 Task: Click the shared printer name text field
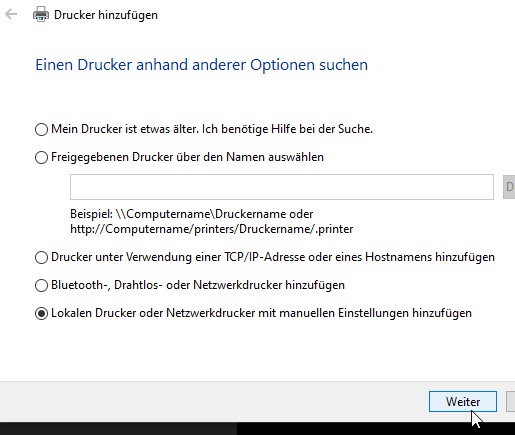point(282,187)
